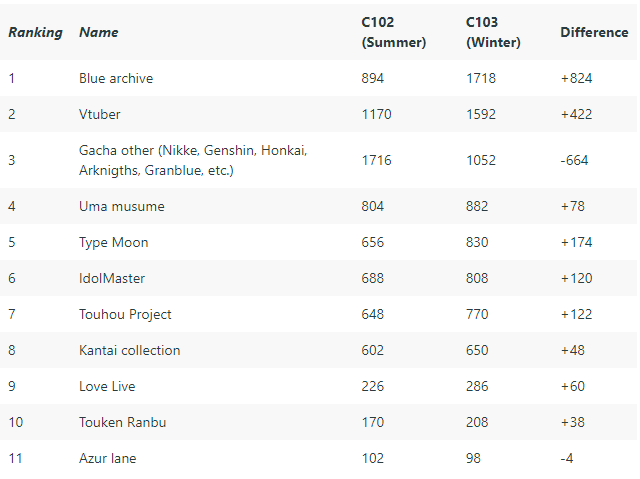Select the Vtuber row name

click(x=100, y=114)
